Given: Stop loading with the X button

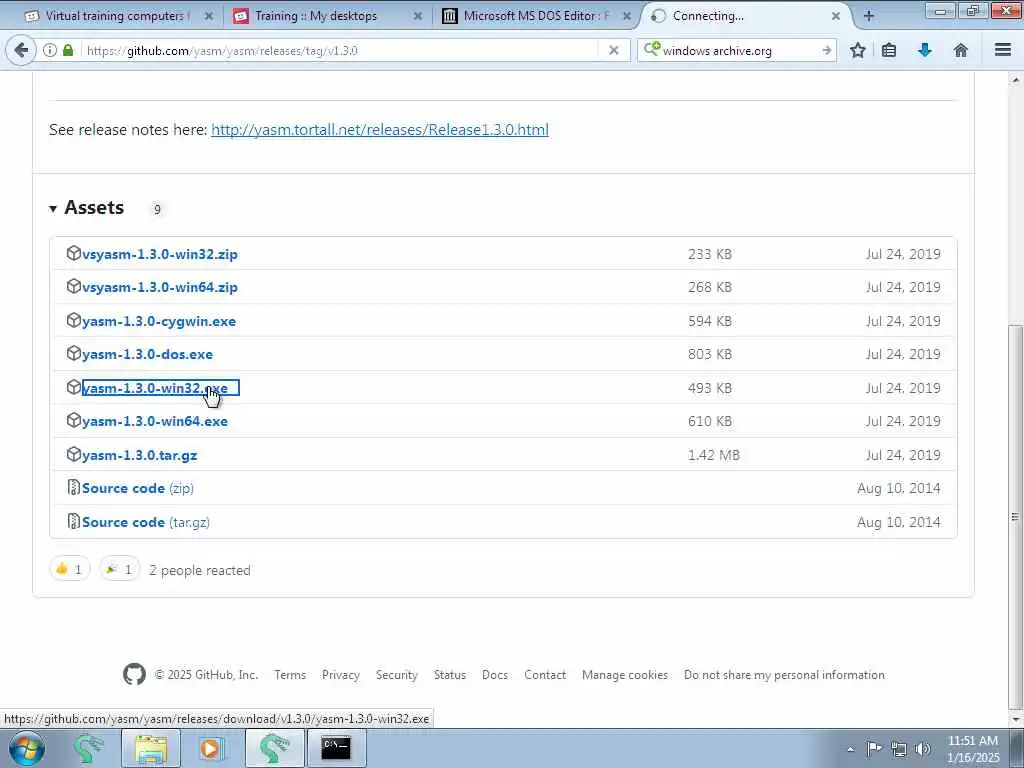Looking at the screenshot, I should 613,50.
